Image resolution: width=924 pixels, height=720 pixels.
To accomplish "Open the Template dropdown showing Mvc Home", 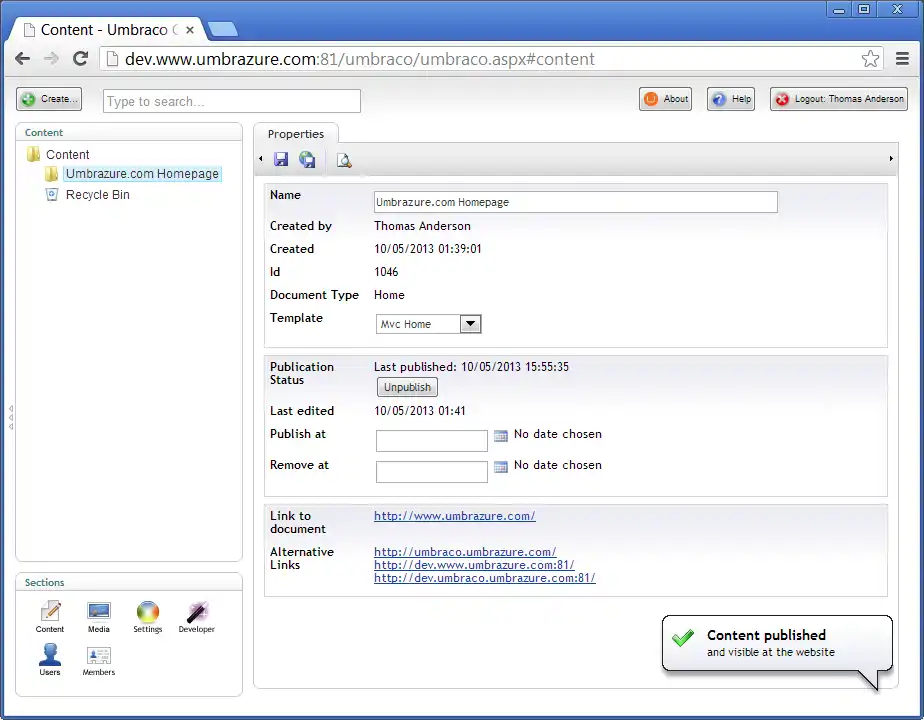I will pyautogui.click(x=428, y=324).
